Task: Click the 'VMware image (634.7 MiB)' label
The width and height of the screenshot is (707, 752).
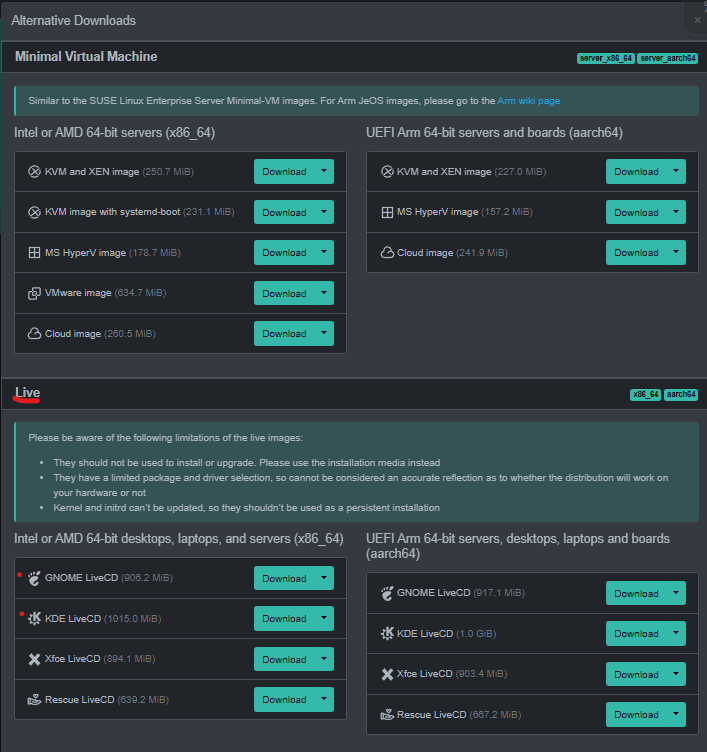Action: [x=106, y=293]
